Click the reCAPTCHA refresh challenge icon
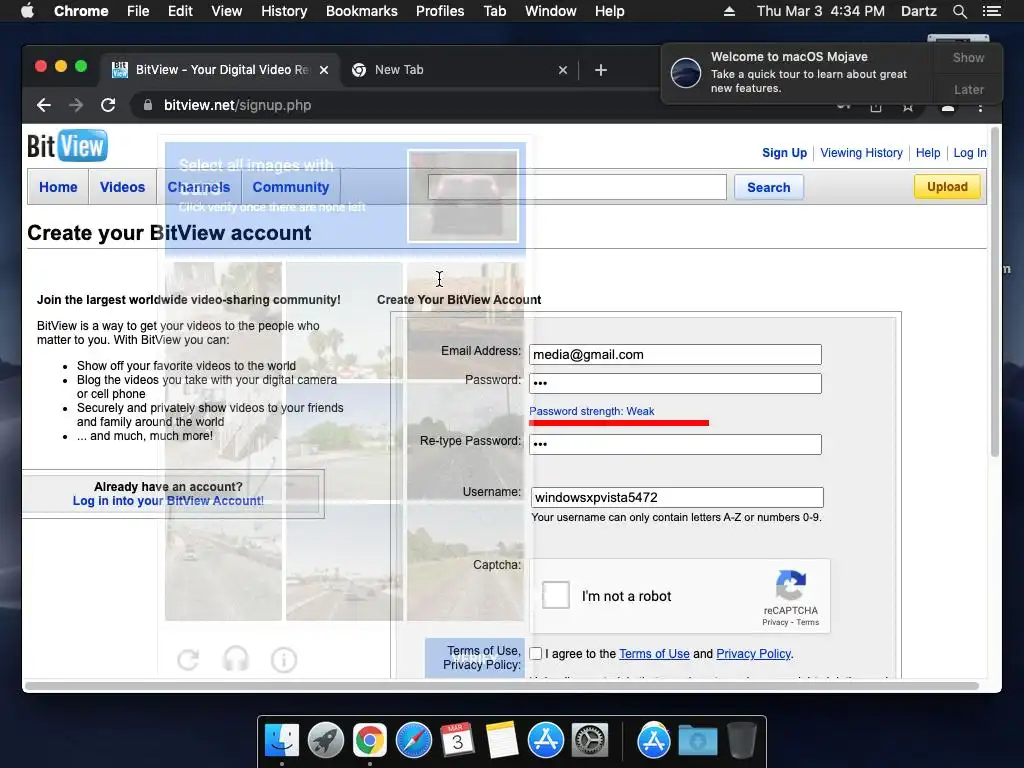1024x768 pixels. (x=188, y=660)
